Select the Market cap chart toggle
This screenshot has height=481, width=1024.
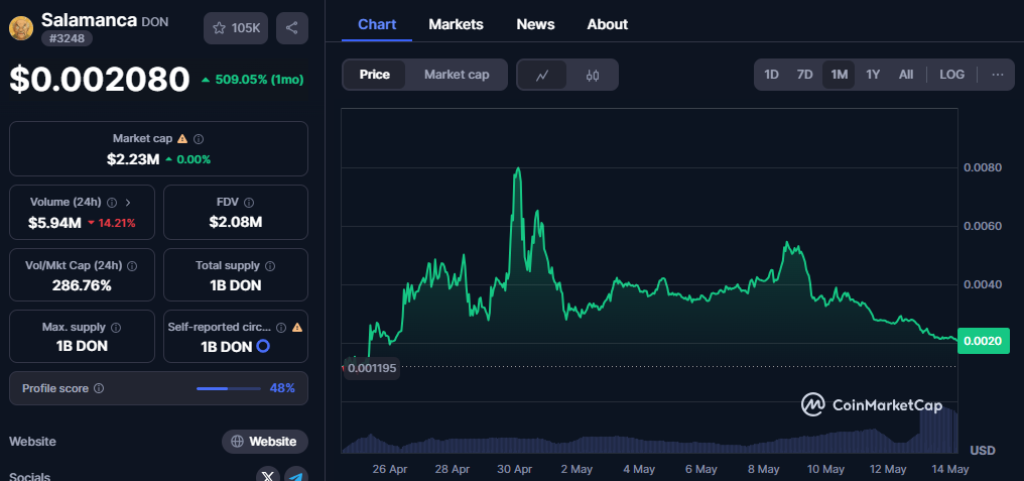(x=456, y=74)
